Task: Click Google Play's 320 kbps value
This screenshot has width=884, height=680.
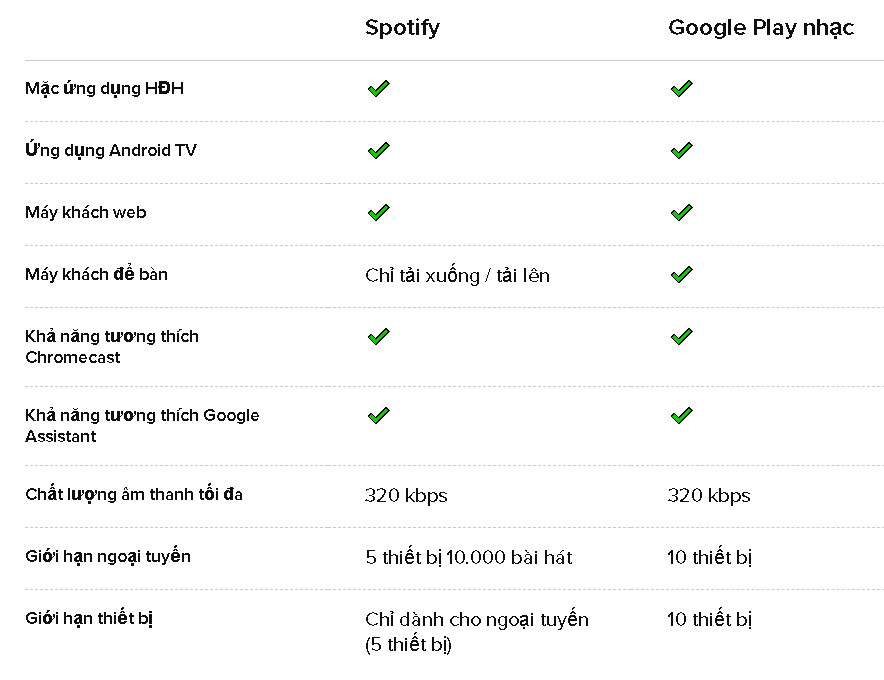Action: (708, 495)
